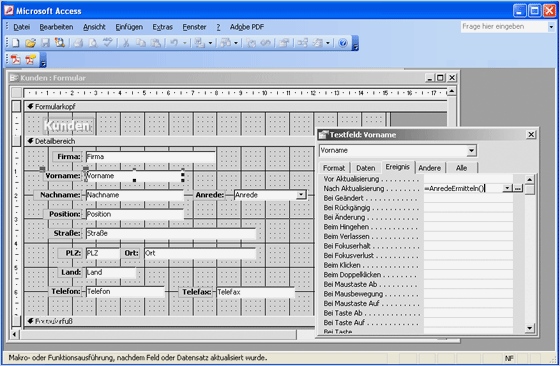The height and width of the screenshot is (366, 560).
Task: Click the Cut scissors icon
Action: tap(126, 43)
